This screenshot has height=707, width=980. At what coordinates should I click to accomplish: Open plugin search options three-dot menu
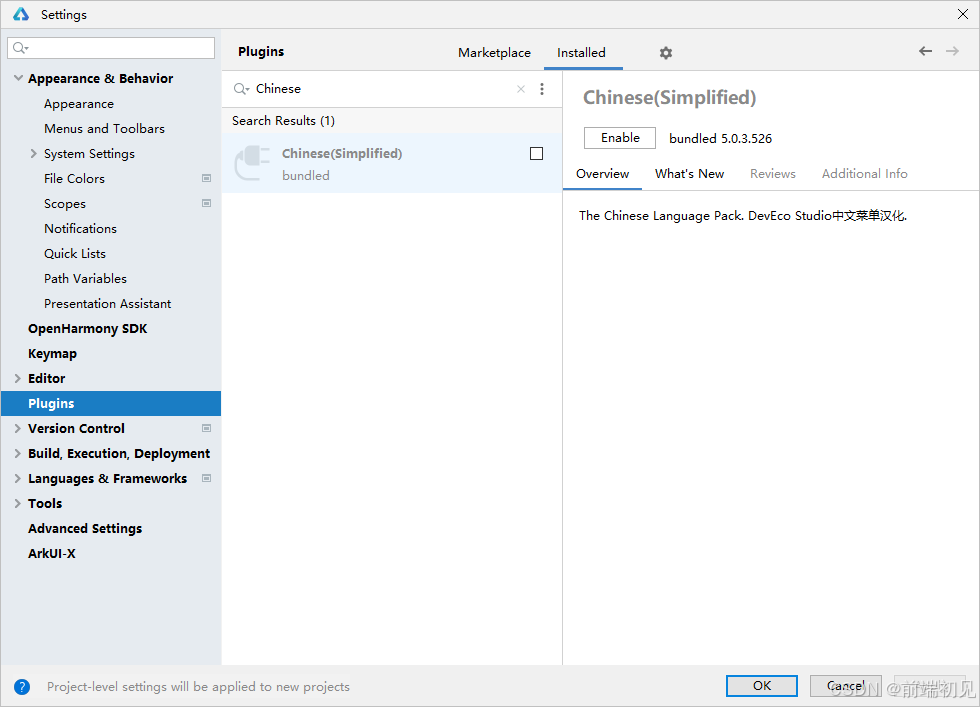542,89
